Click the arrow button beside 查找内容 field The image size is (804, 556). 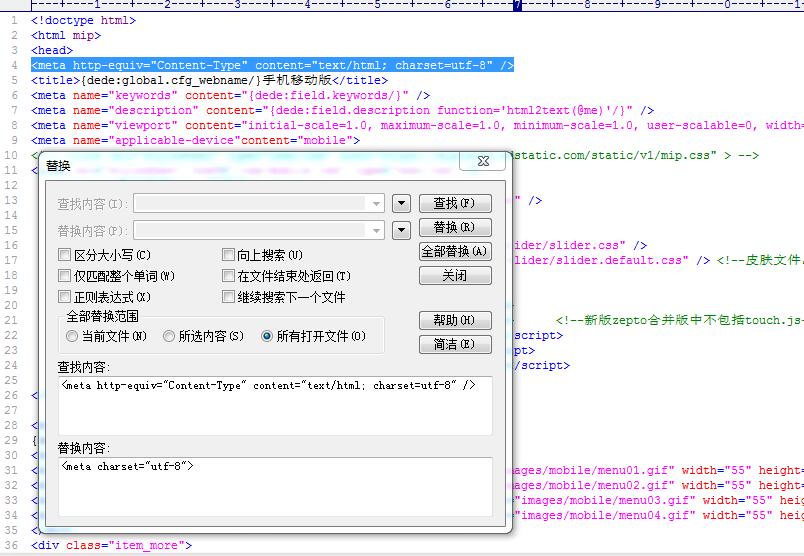(x=401, y=203)
